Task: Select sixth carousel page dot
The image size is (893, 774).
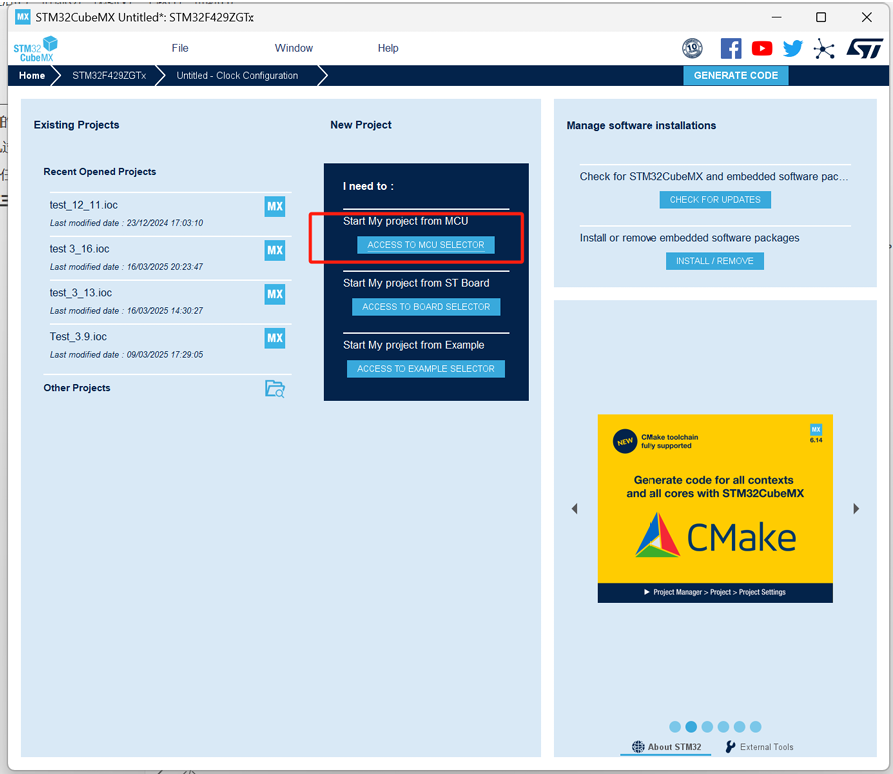Action: point(756,727)
